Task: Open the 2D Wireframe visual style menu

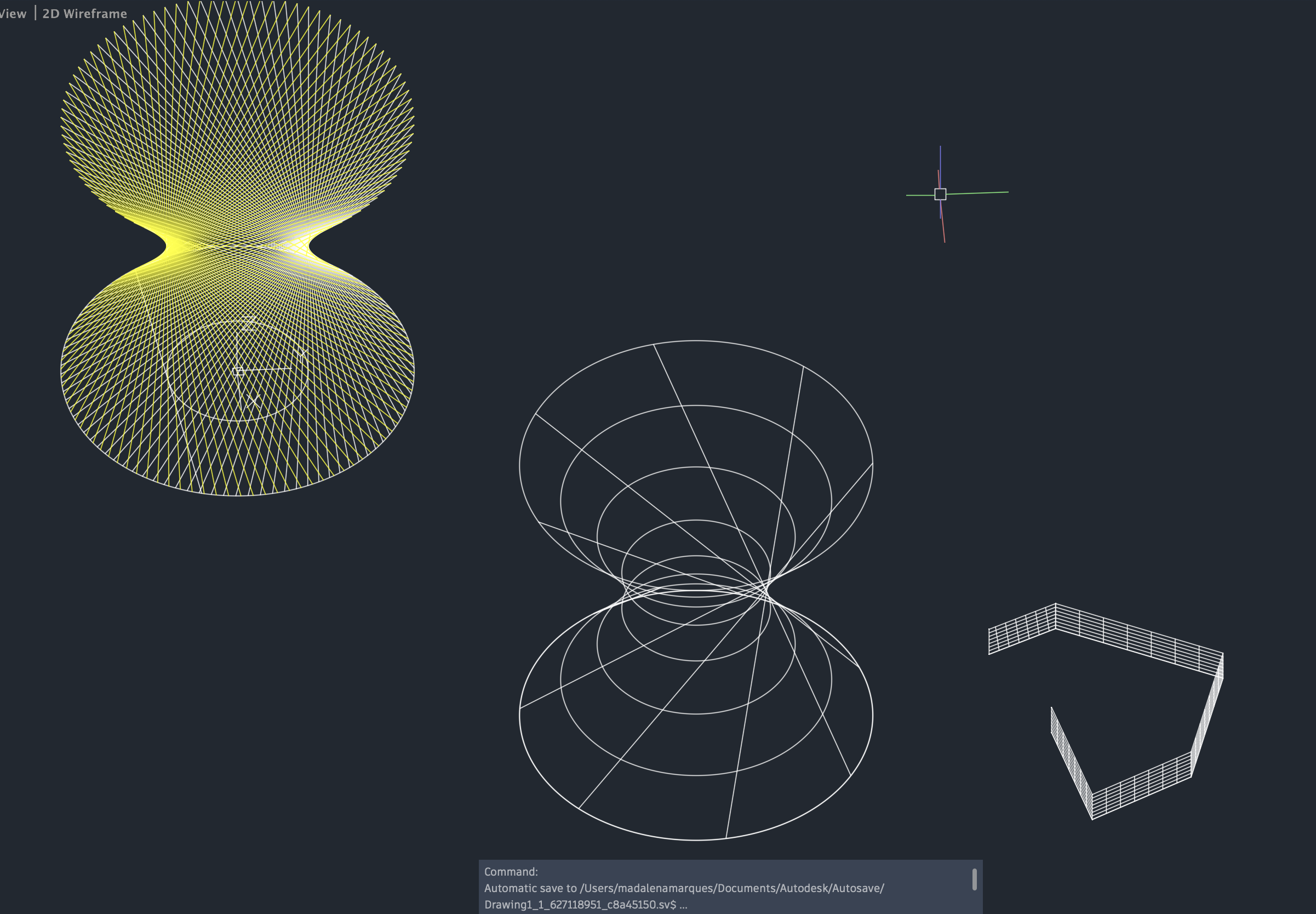Action: tap(84, 14)
